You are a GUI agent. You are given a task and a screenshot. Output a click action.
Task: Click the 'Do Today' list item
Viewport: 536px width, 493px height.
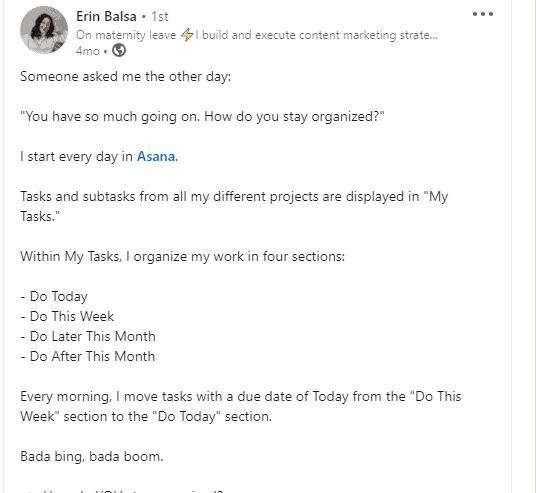click(54, 296)
